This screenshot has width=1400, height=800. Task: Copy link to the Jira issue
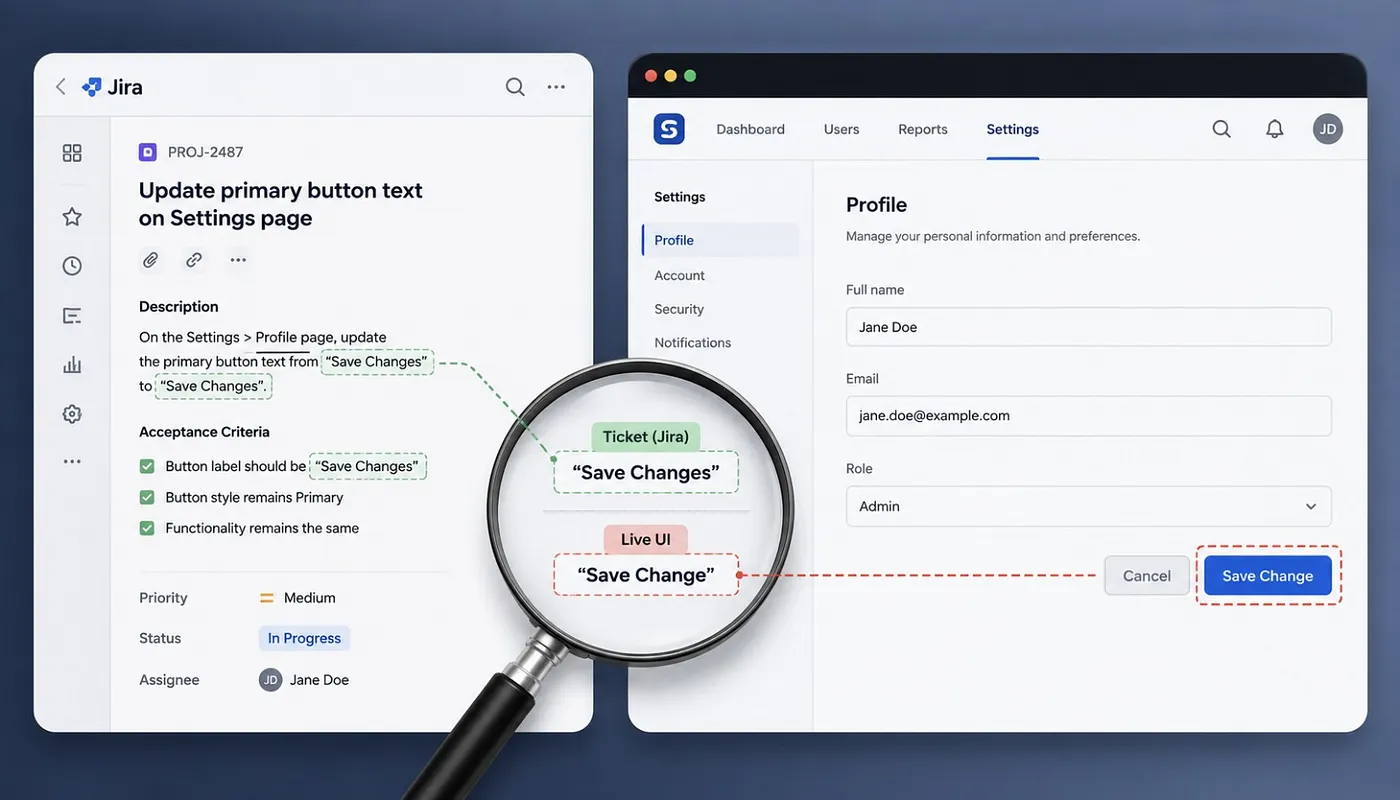click(x=194, y=260)
